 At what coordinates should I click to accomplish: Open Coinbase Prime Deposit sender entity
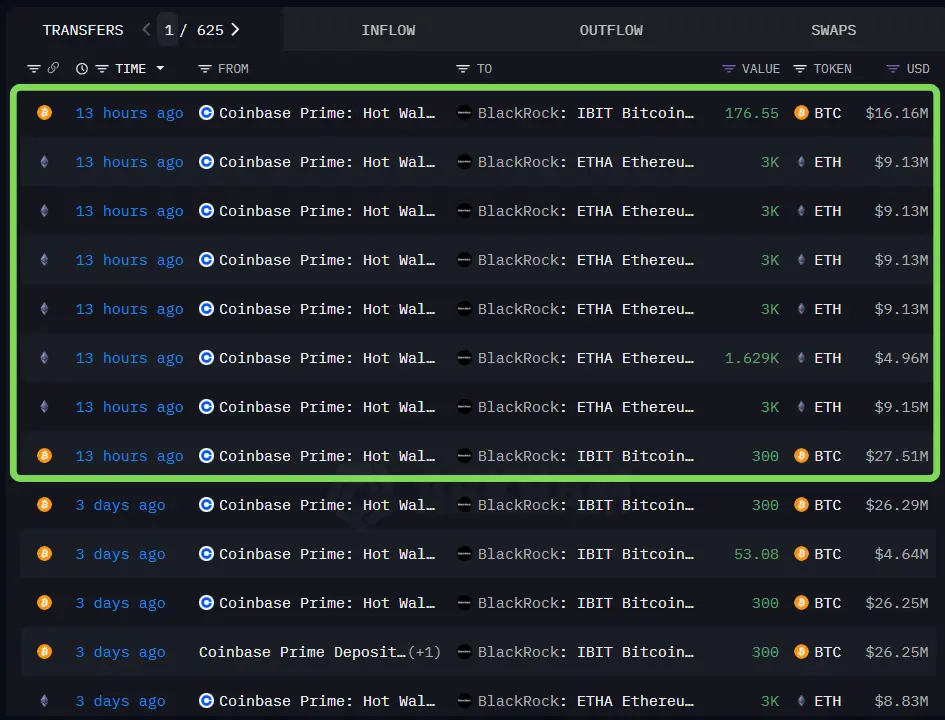[302, 652]
